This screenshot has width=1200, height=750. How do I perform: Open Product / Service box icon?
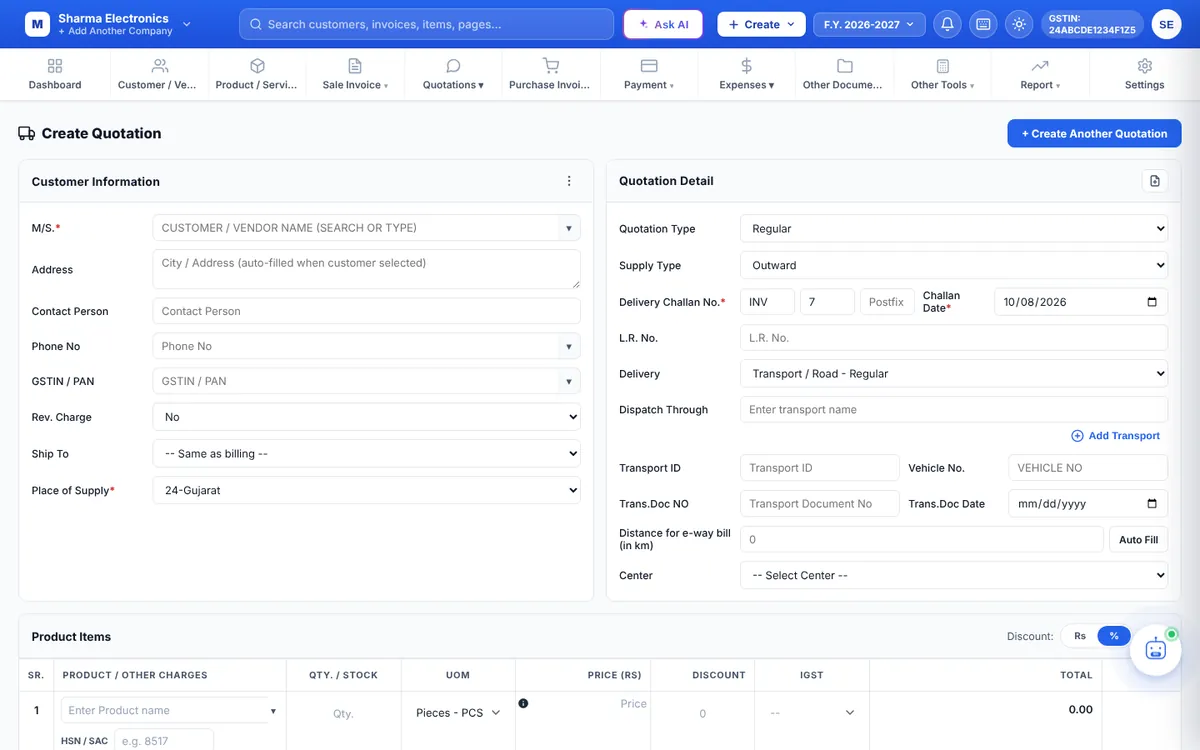tap(257, 66)
